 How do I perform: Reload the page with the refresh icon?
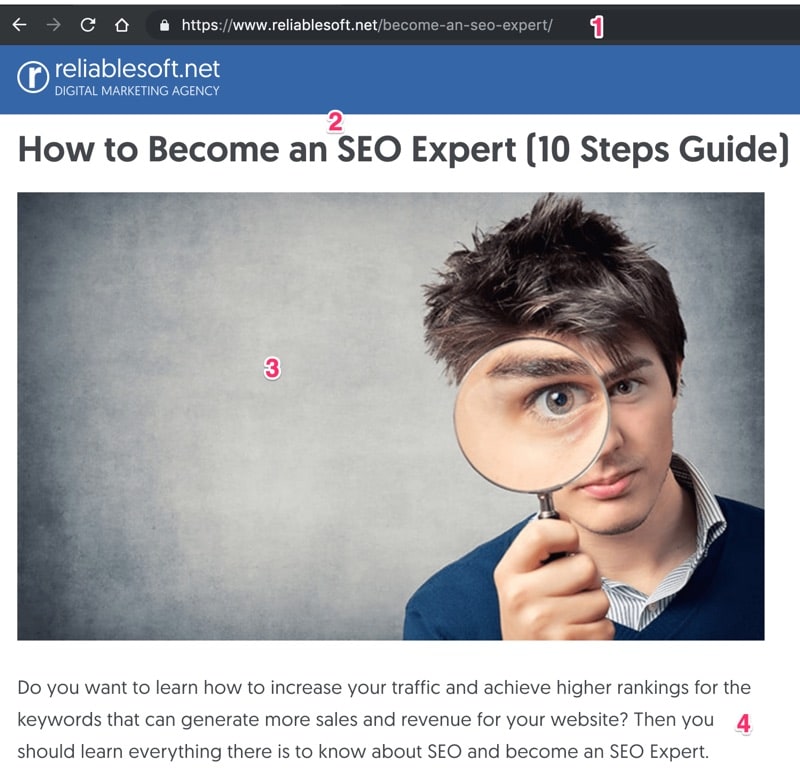(x=88, y=24)
